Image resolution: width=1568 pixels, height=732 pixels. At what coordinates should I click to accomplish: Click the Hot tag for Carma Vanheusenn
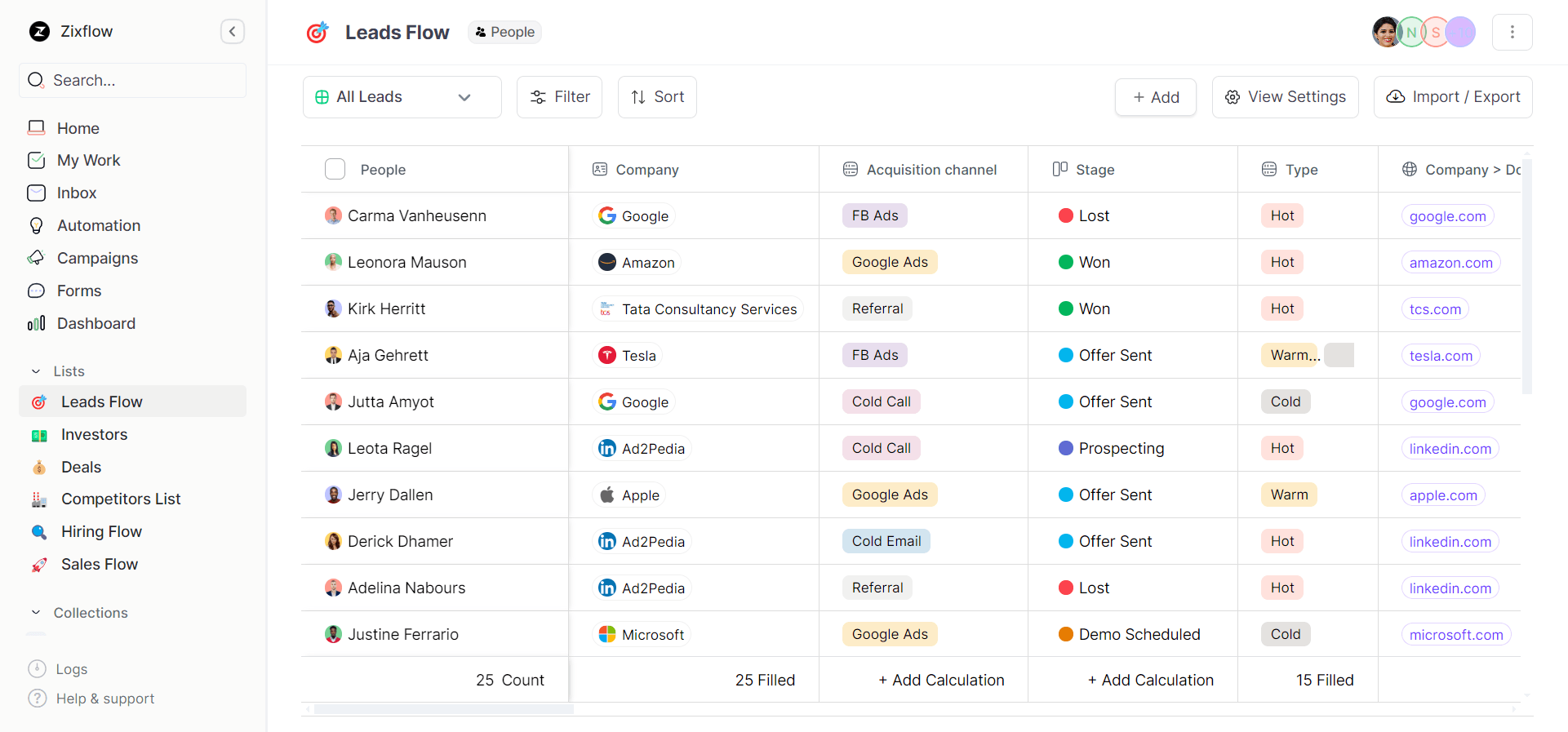(x=1281, y=215)
